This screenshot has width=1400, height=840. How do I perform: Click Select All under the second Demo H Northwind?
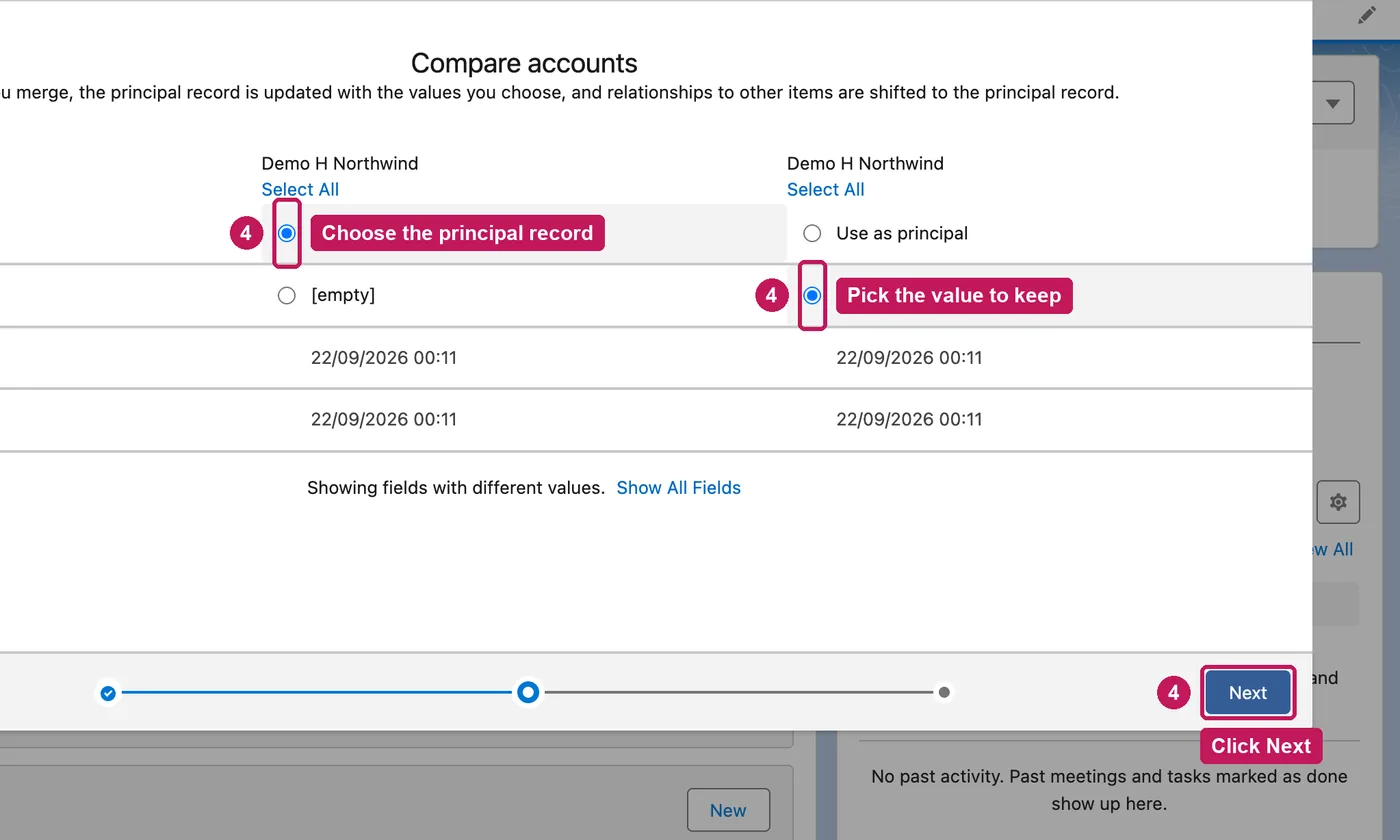pos(825,190)
